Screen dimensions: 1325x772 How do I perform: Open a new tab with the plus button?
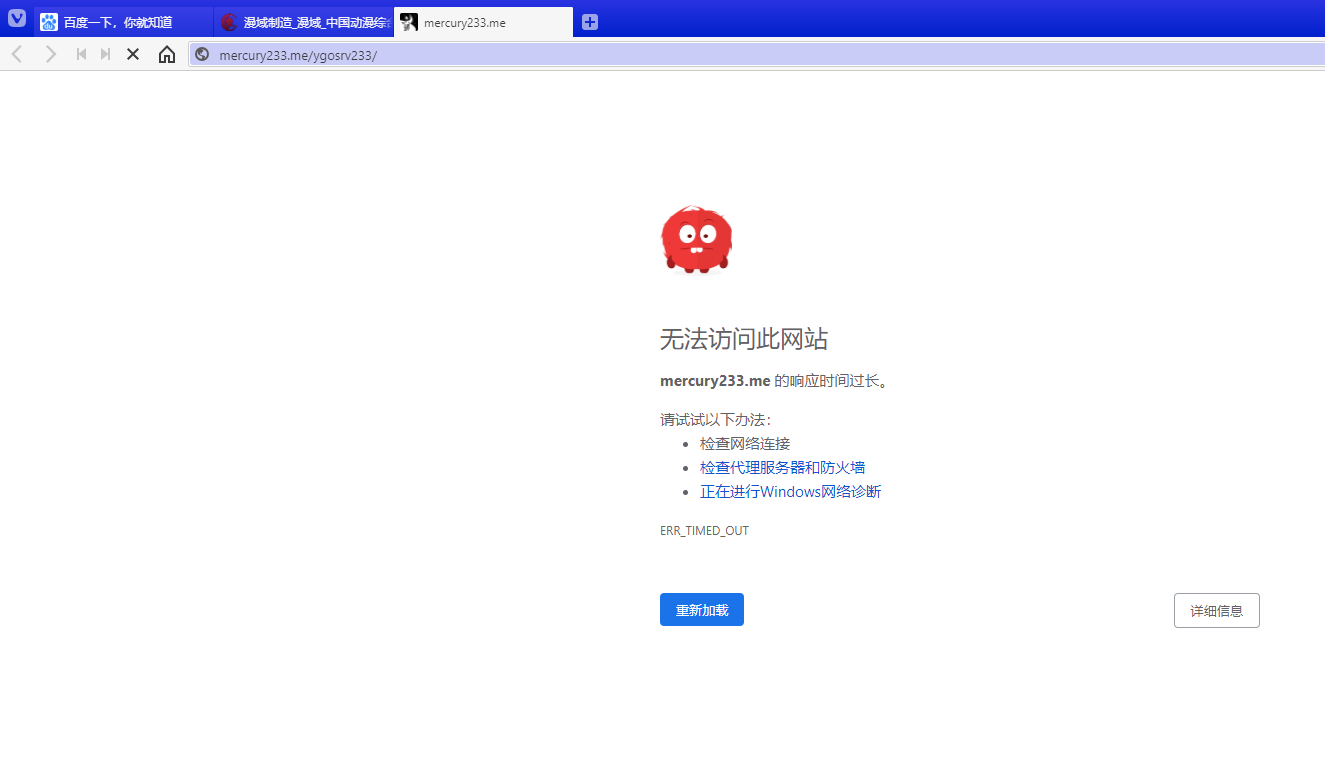click(x=589, y=21)
